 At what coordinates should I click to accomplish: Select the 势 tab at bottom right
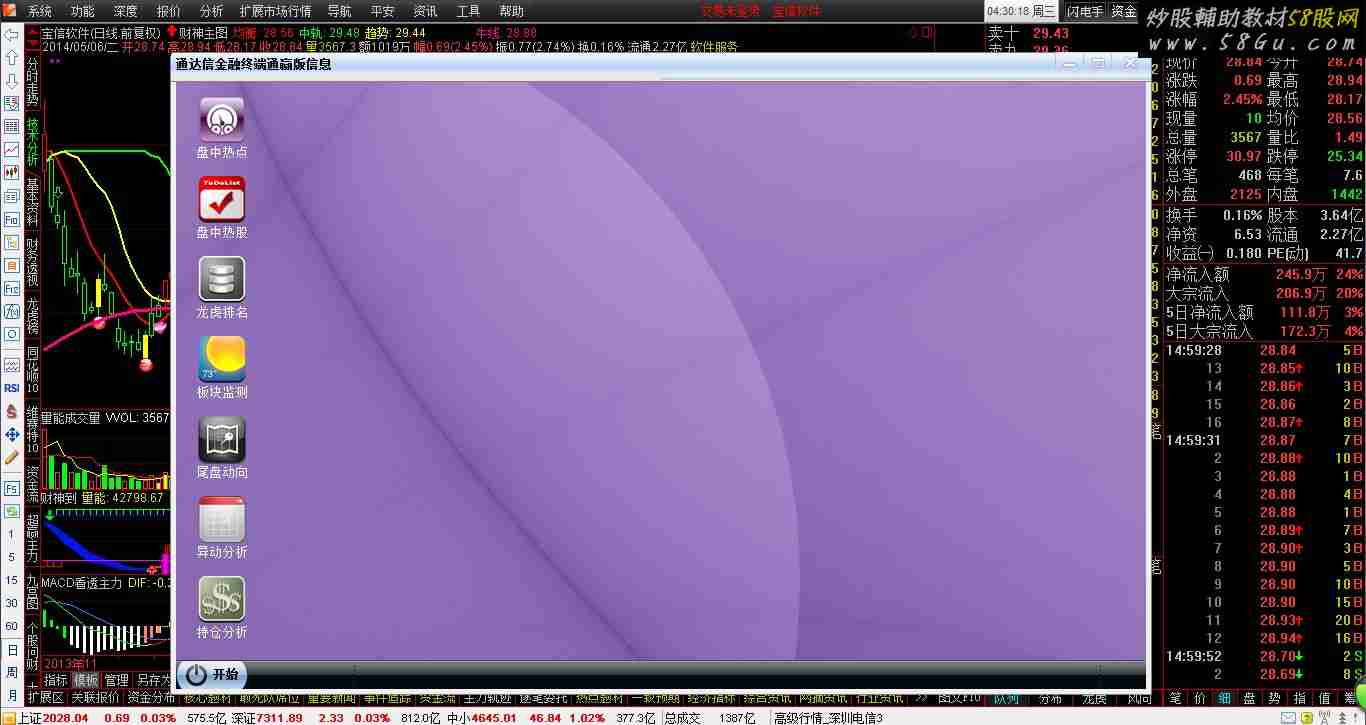coord(1275,698)
